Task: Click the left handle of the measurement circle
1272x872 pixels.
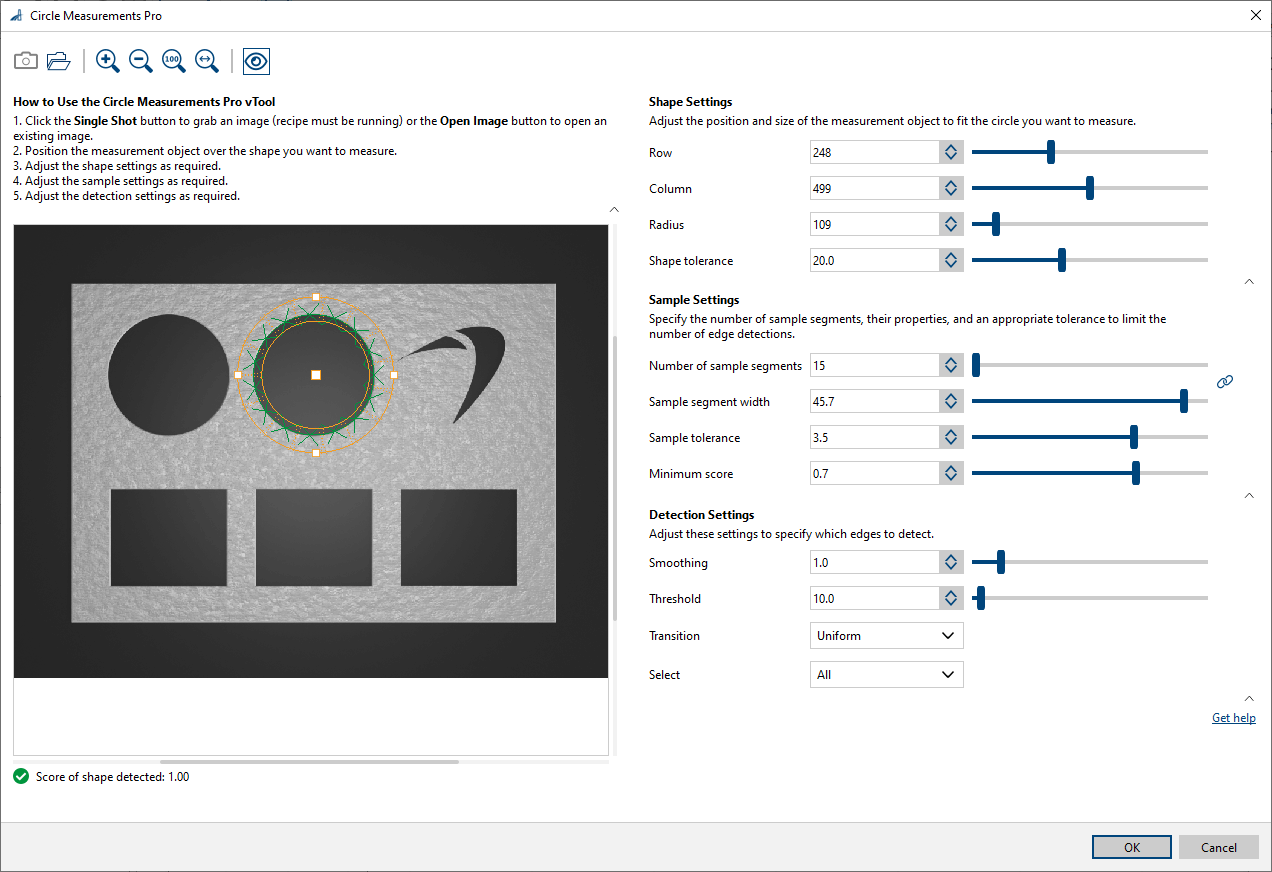Action: pos(238,375)
